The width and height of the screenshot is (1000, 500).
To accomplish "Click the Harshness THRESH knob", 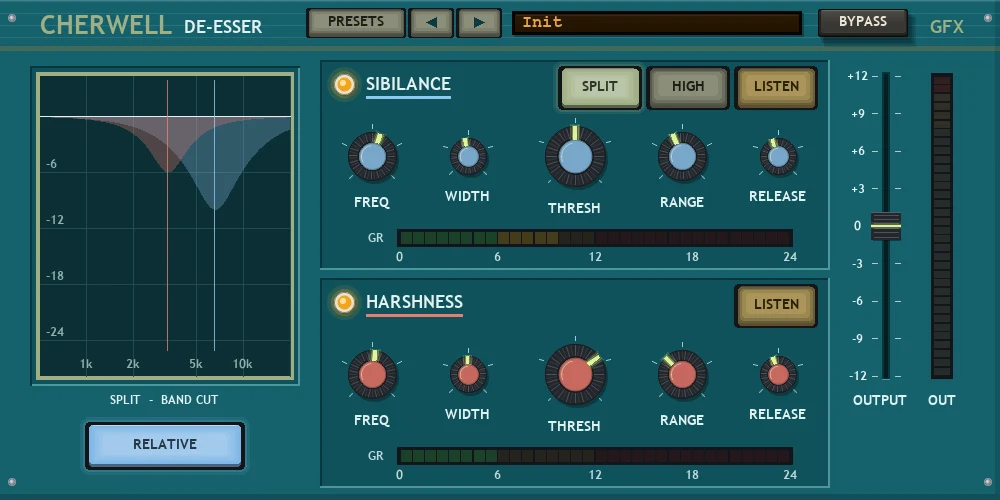I will click(x=575, y=374).
